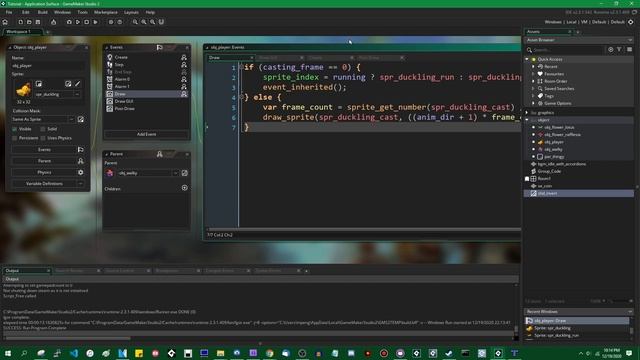640x360 pixels.
Task: Click the inherit icon on Step event
Action: click(x=184, y=64)
